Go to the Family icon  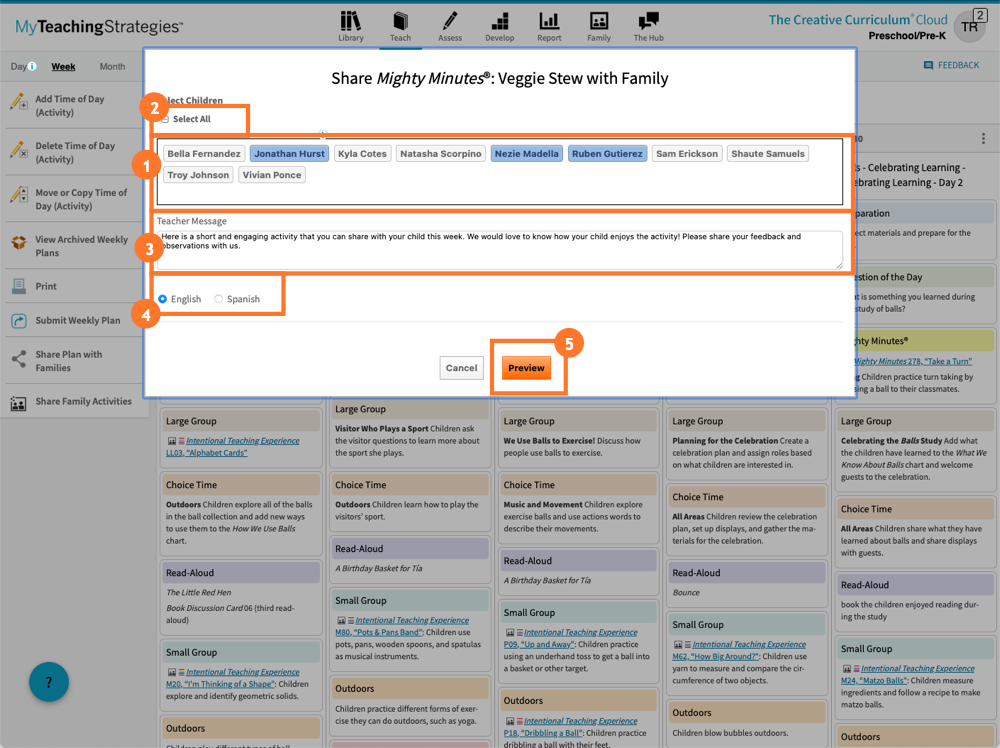tap(599, 22)
